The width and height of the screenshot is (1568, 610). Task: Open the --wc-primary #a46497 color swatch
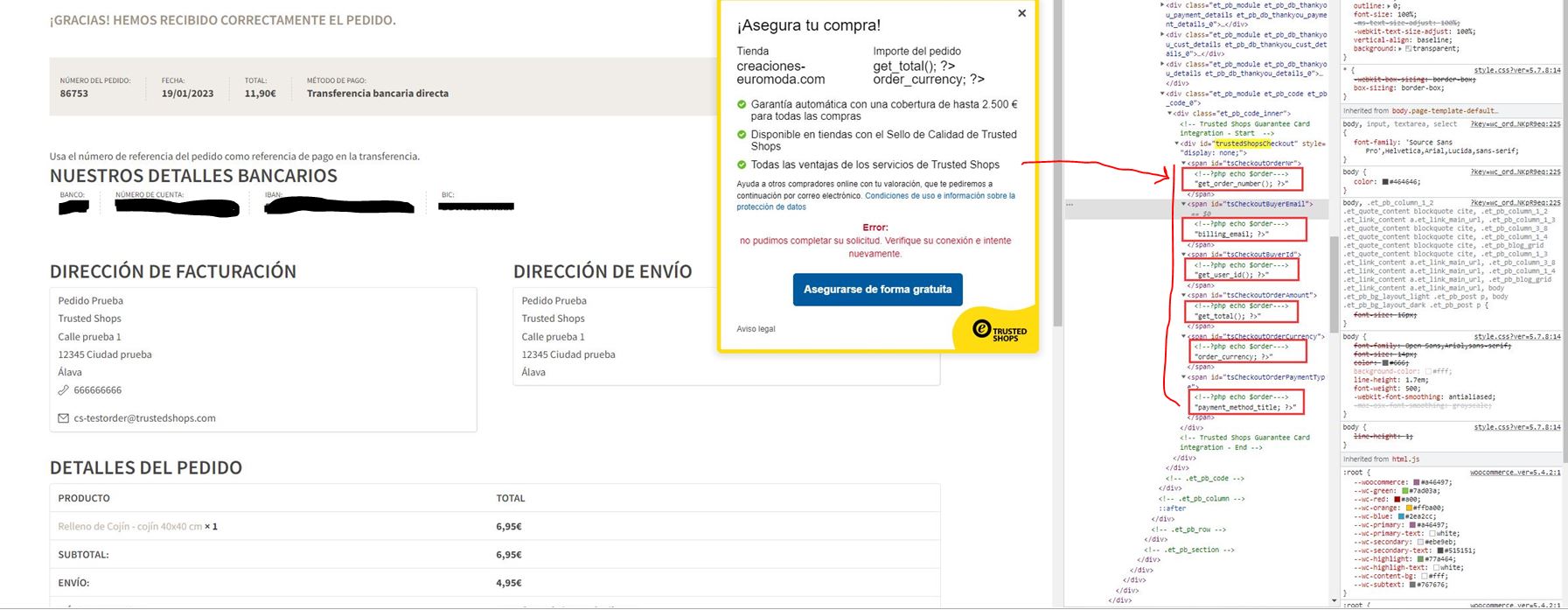click(1413, 525)
